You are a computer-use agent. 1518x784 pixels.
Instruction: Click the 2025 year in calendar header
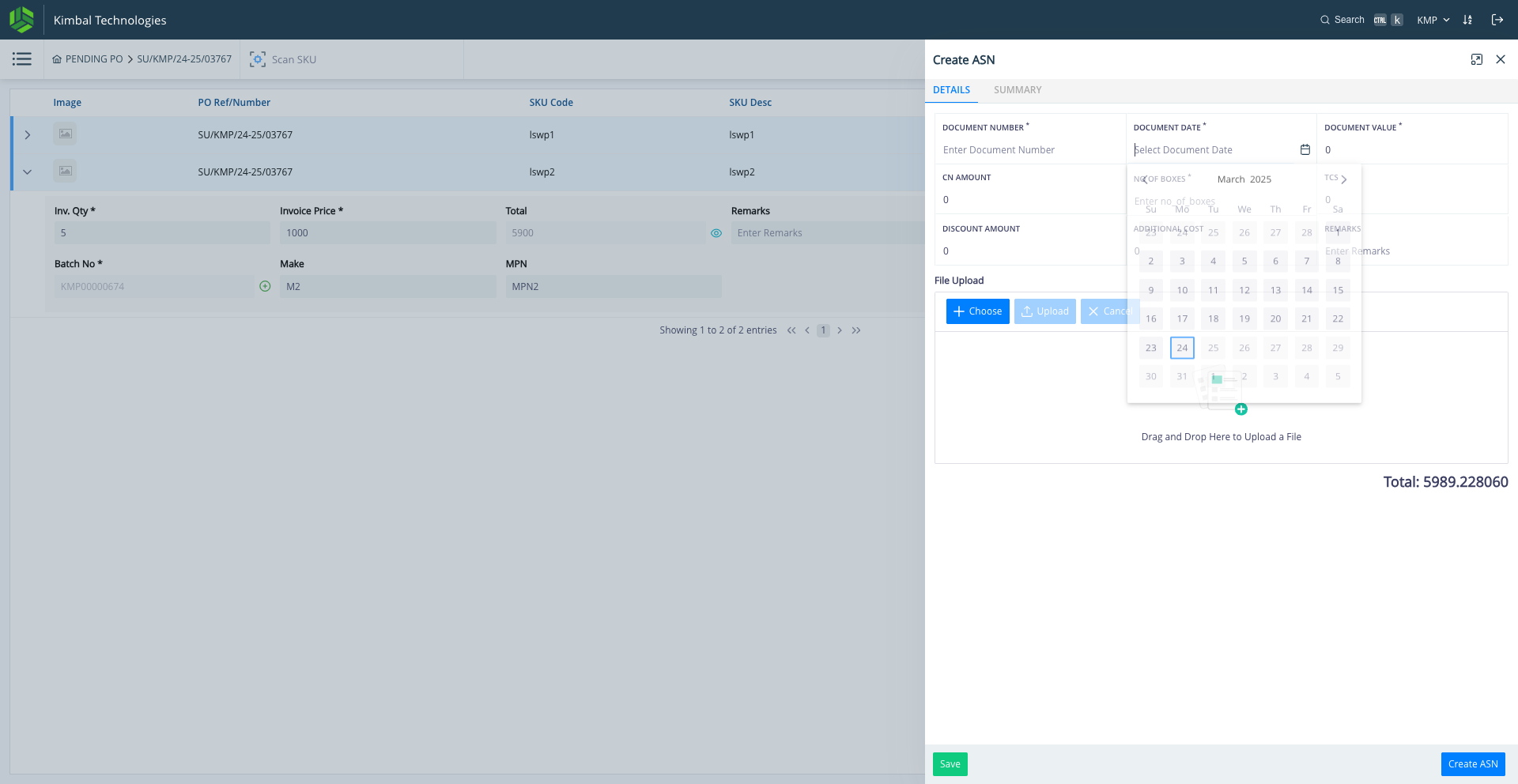coord(1260,179)
